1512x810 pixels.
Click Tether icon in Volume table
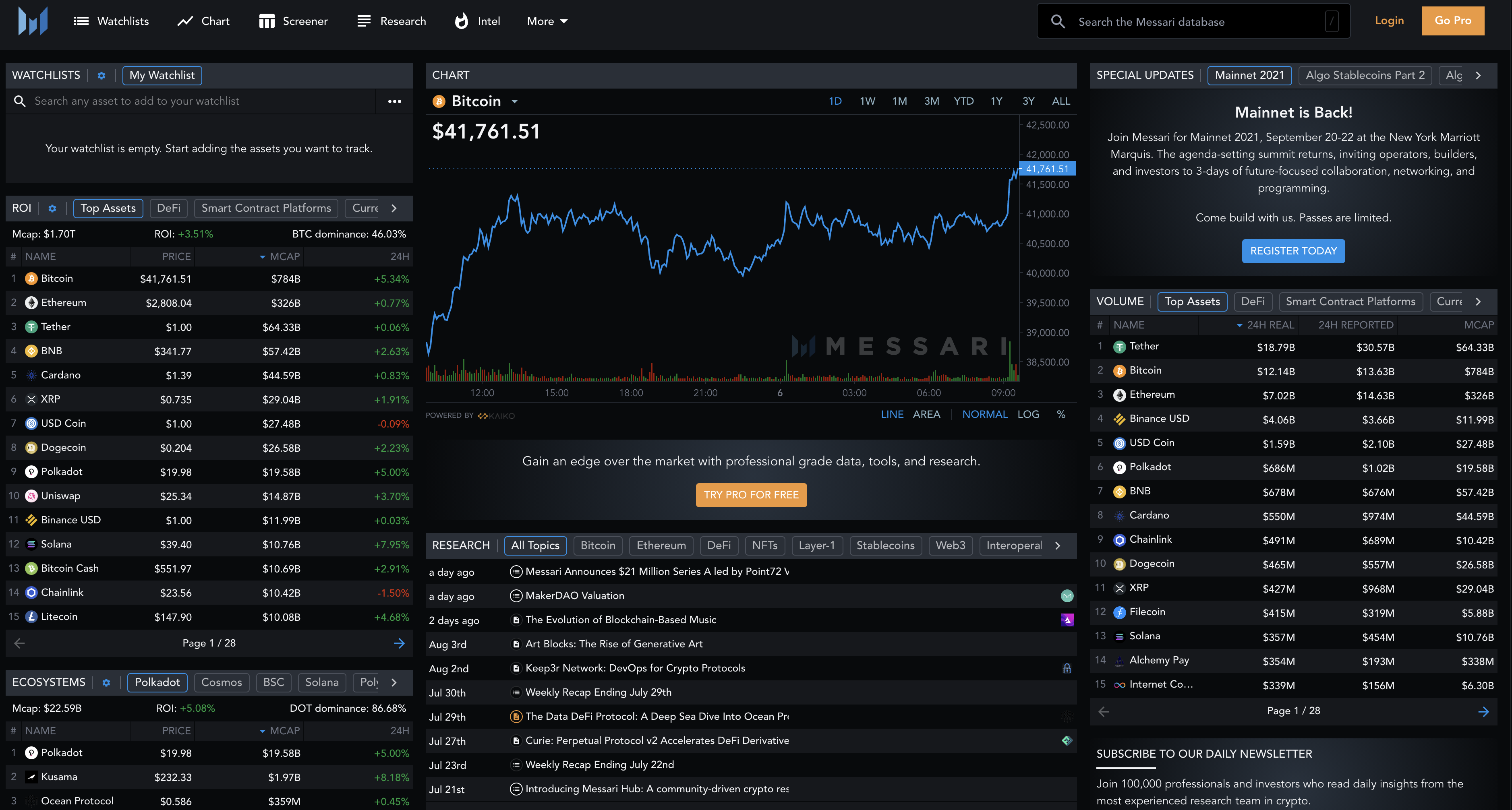click(1119, 347)
